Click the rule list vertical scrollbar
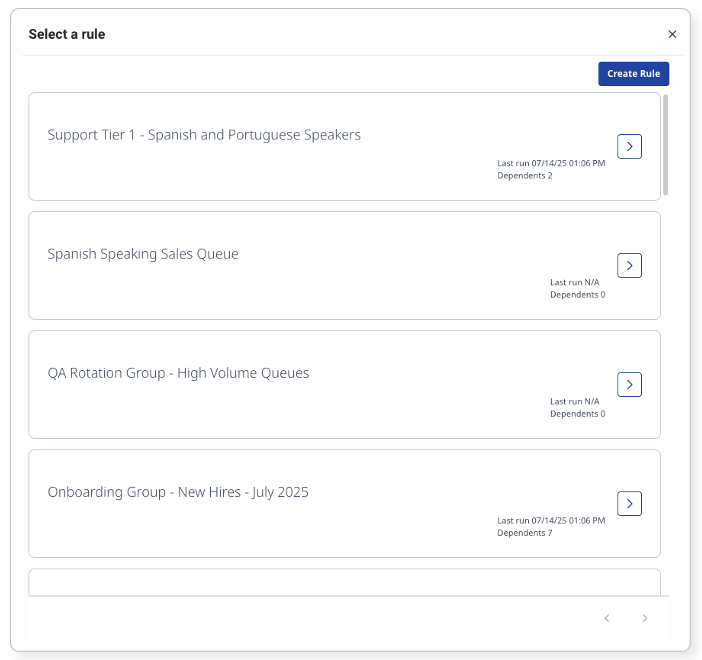 (666, 144)
